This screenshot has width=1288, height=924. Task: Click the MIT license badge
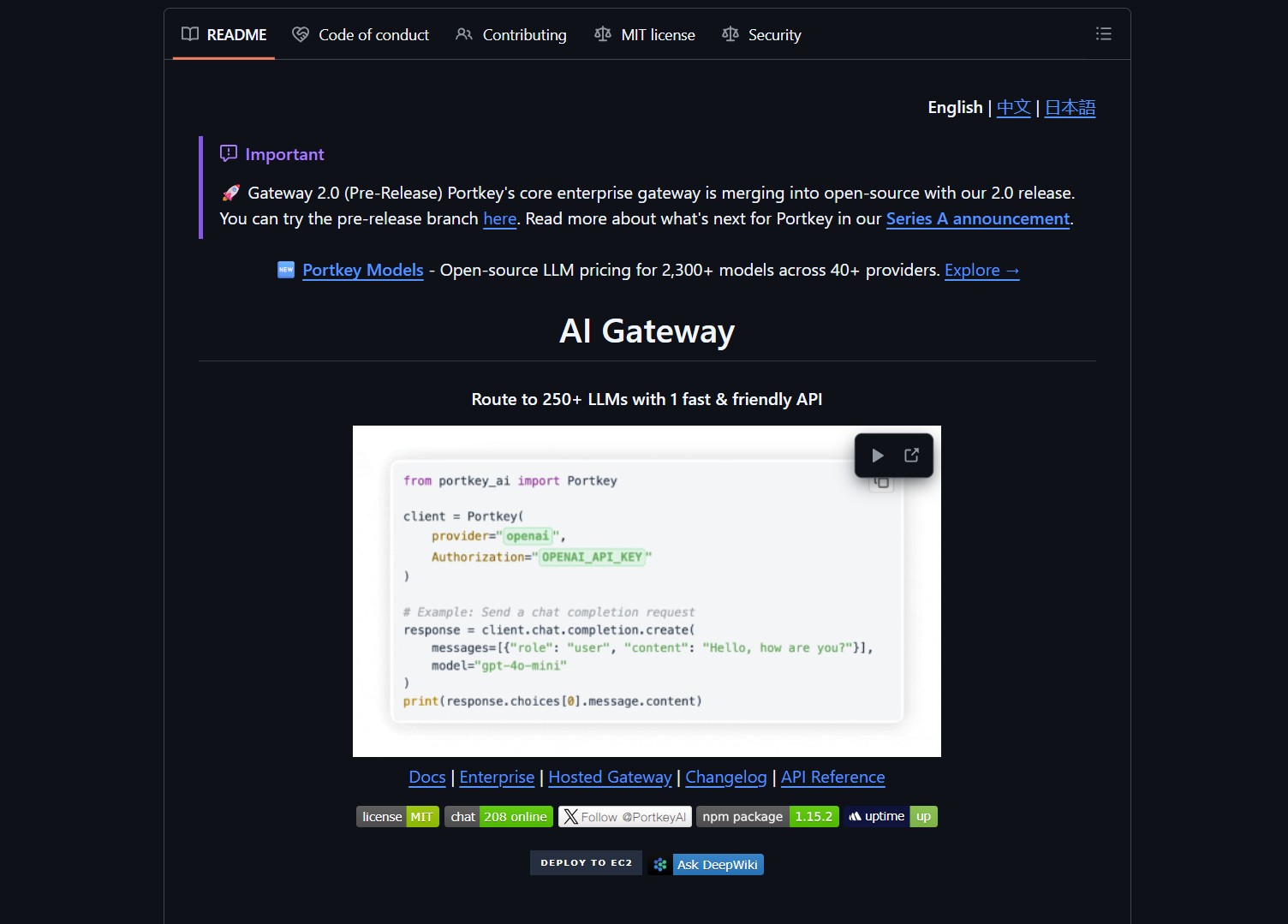397,817
